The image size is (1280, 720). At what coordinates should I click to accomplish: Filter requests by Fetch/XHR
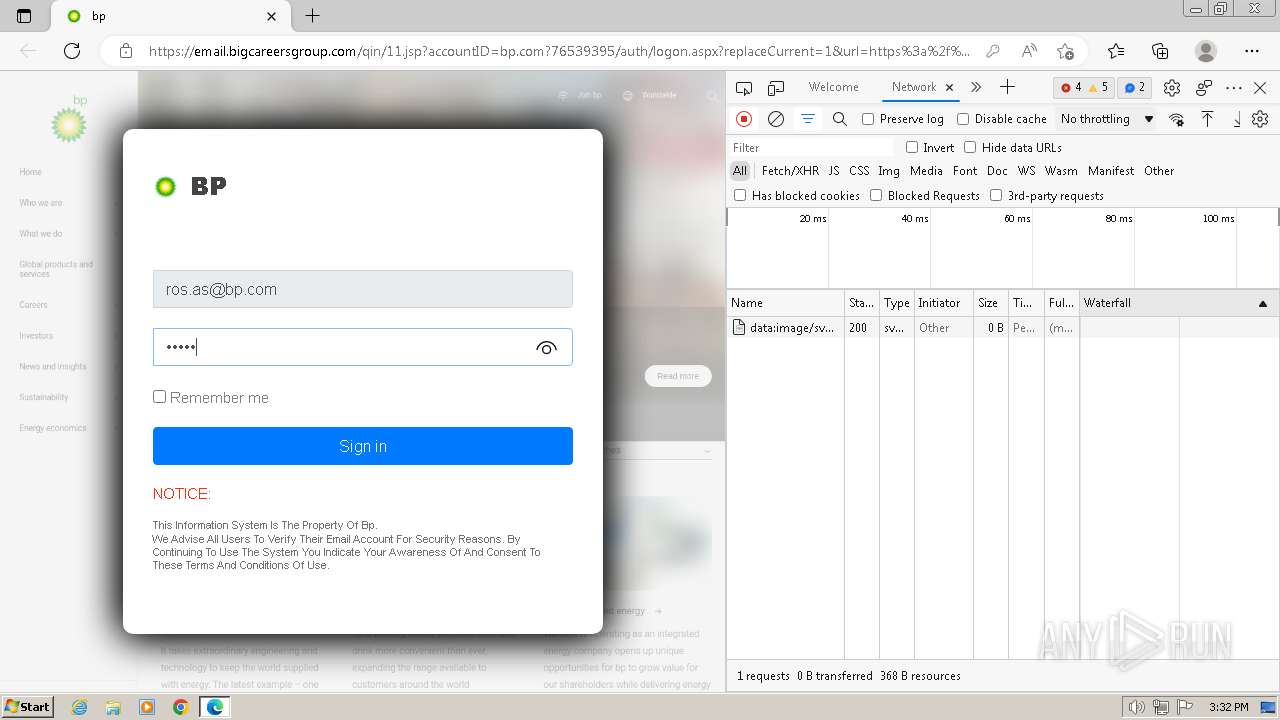[790, 171]
